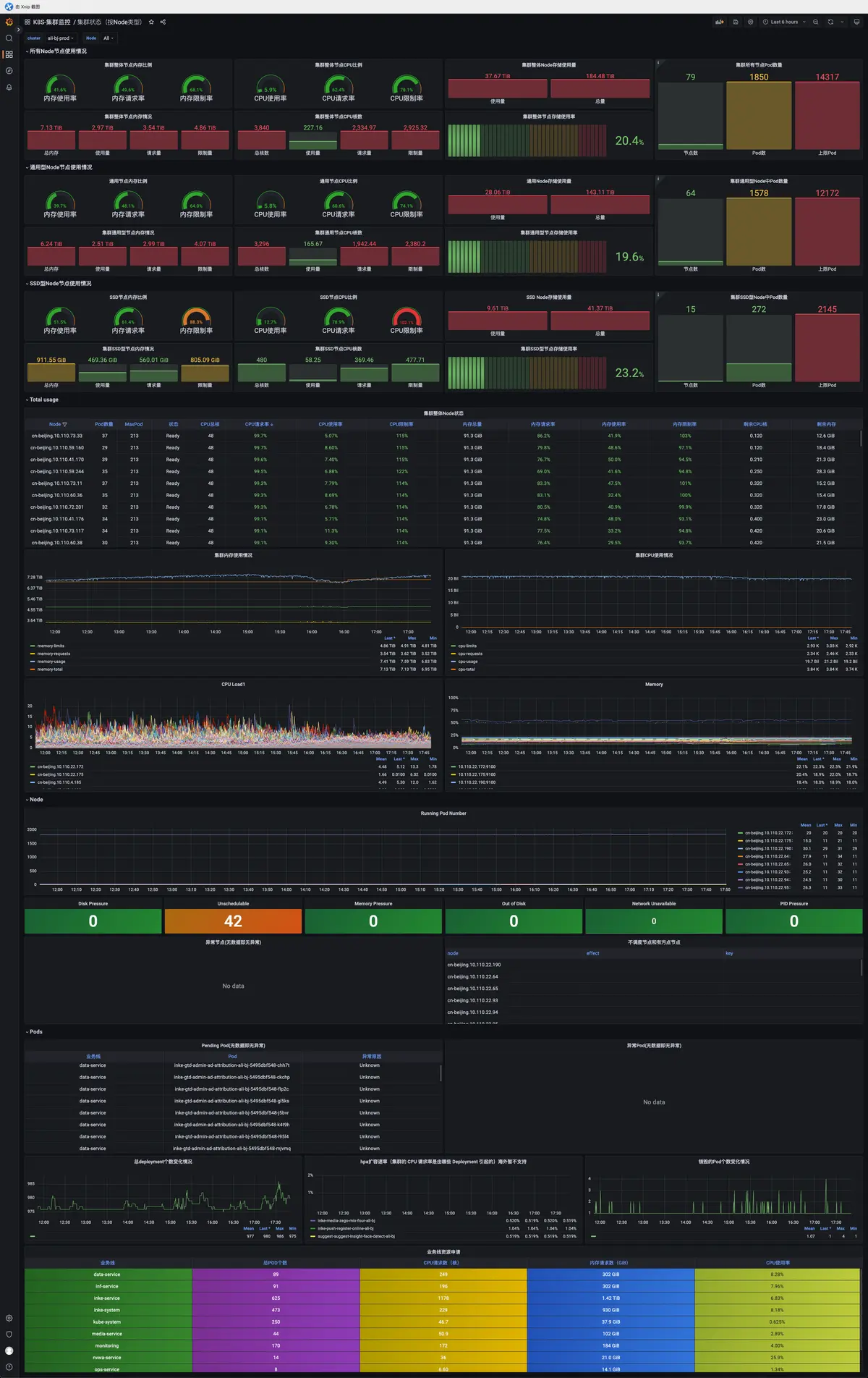Viewport: 868px width, 1378px height.
Task: Sort table by 内存使用率 column header
Action: pyautogui.click(x=614, y=424)
